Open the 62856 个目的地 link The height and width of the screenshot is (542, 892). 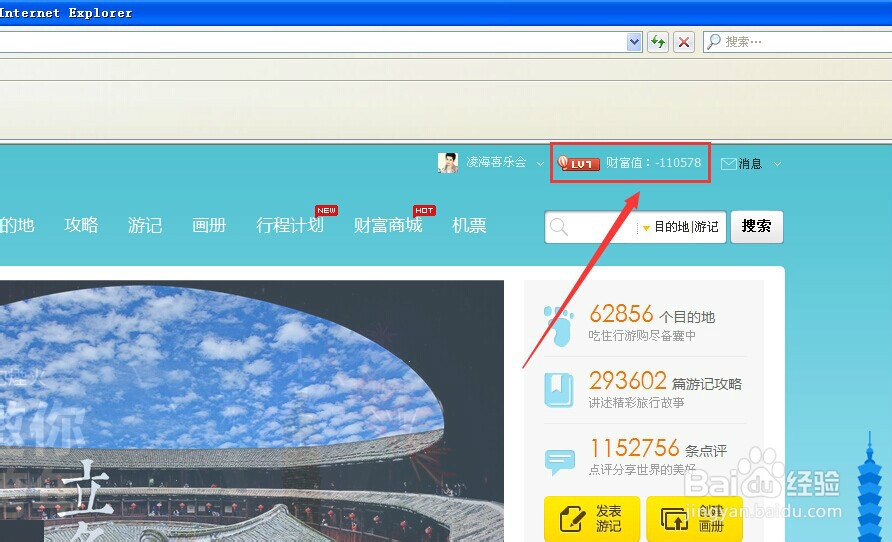click(652, 315)
